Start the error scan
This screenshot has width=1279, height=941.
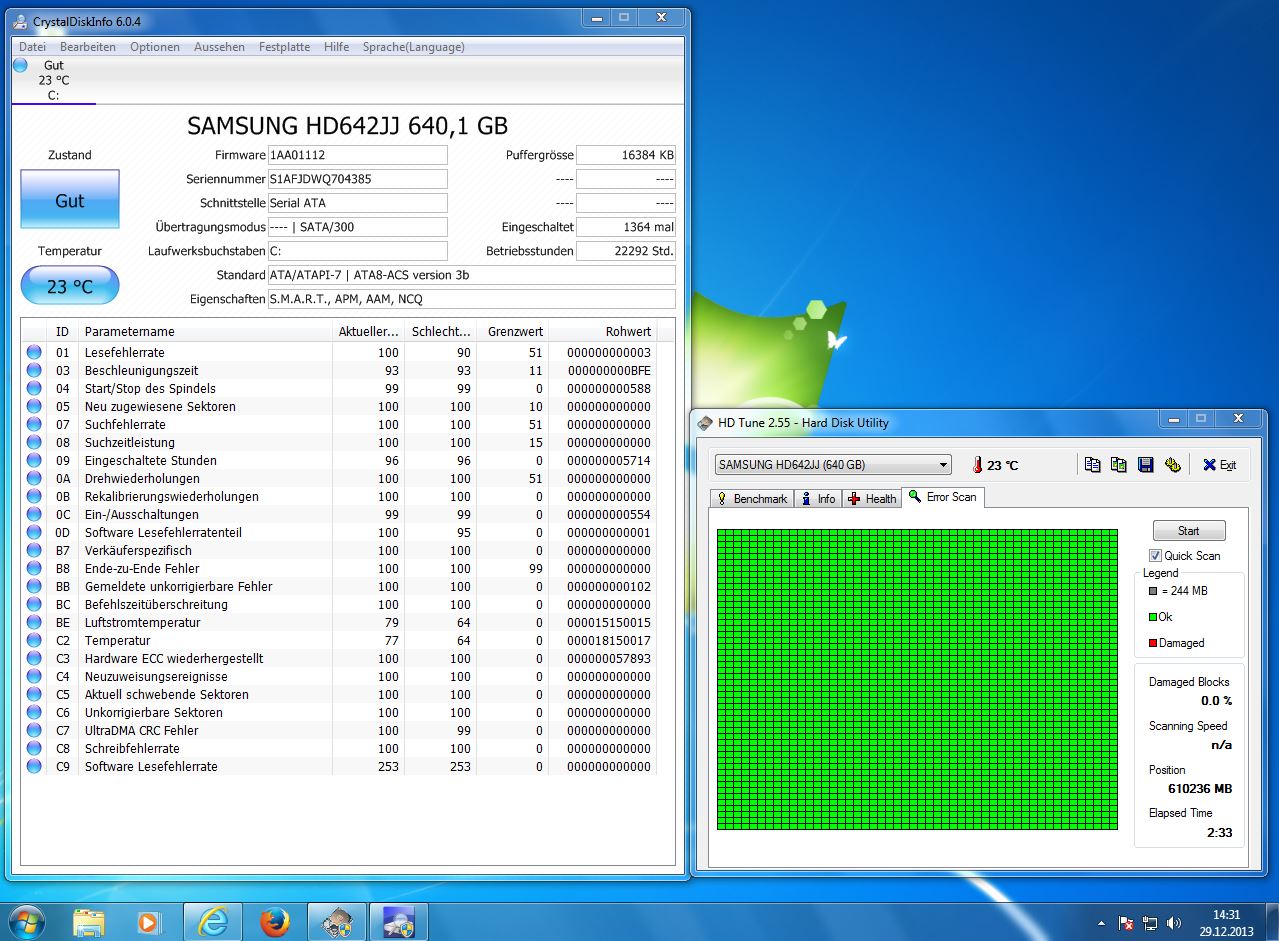coord(1188,531)
